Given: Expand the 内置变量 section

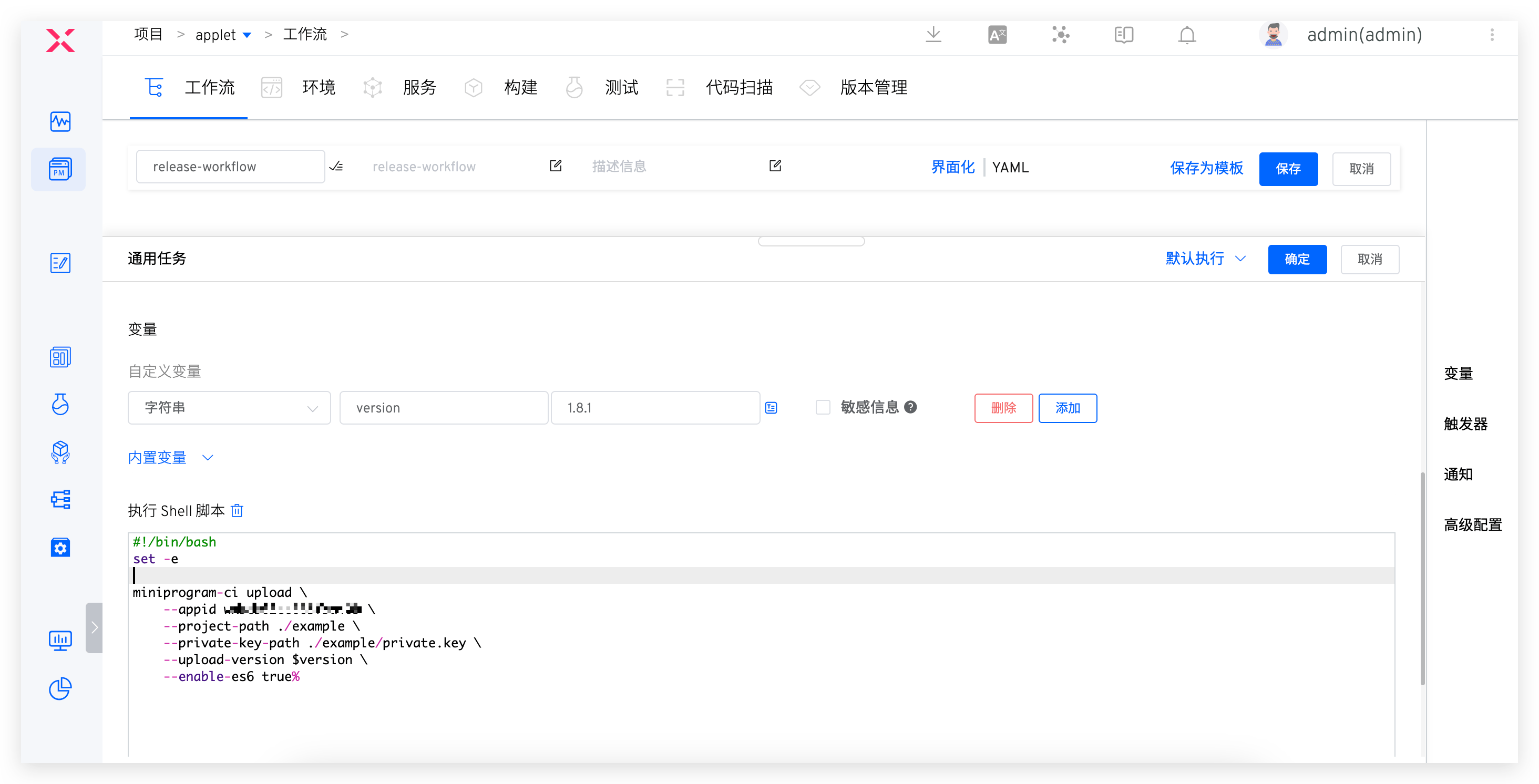Looking at the screenshot, I should pos(171,457).
